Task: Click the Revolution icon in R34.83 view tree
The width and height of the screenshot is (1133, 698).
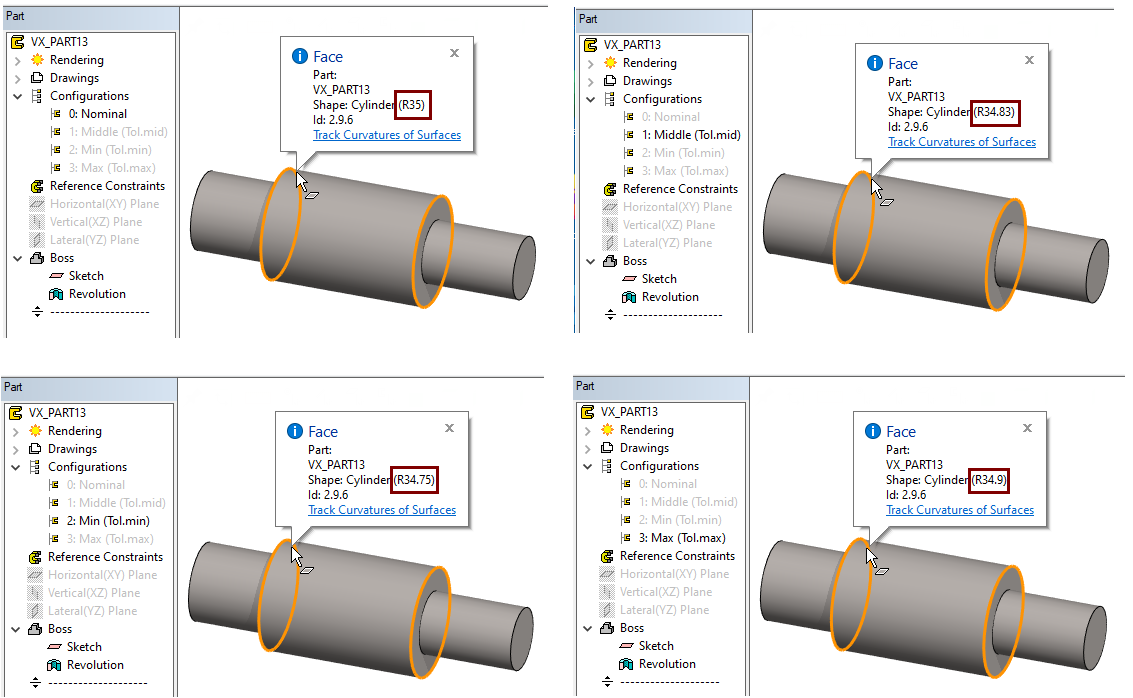Action: 629,297
